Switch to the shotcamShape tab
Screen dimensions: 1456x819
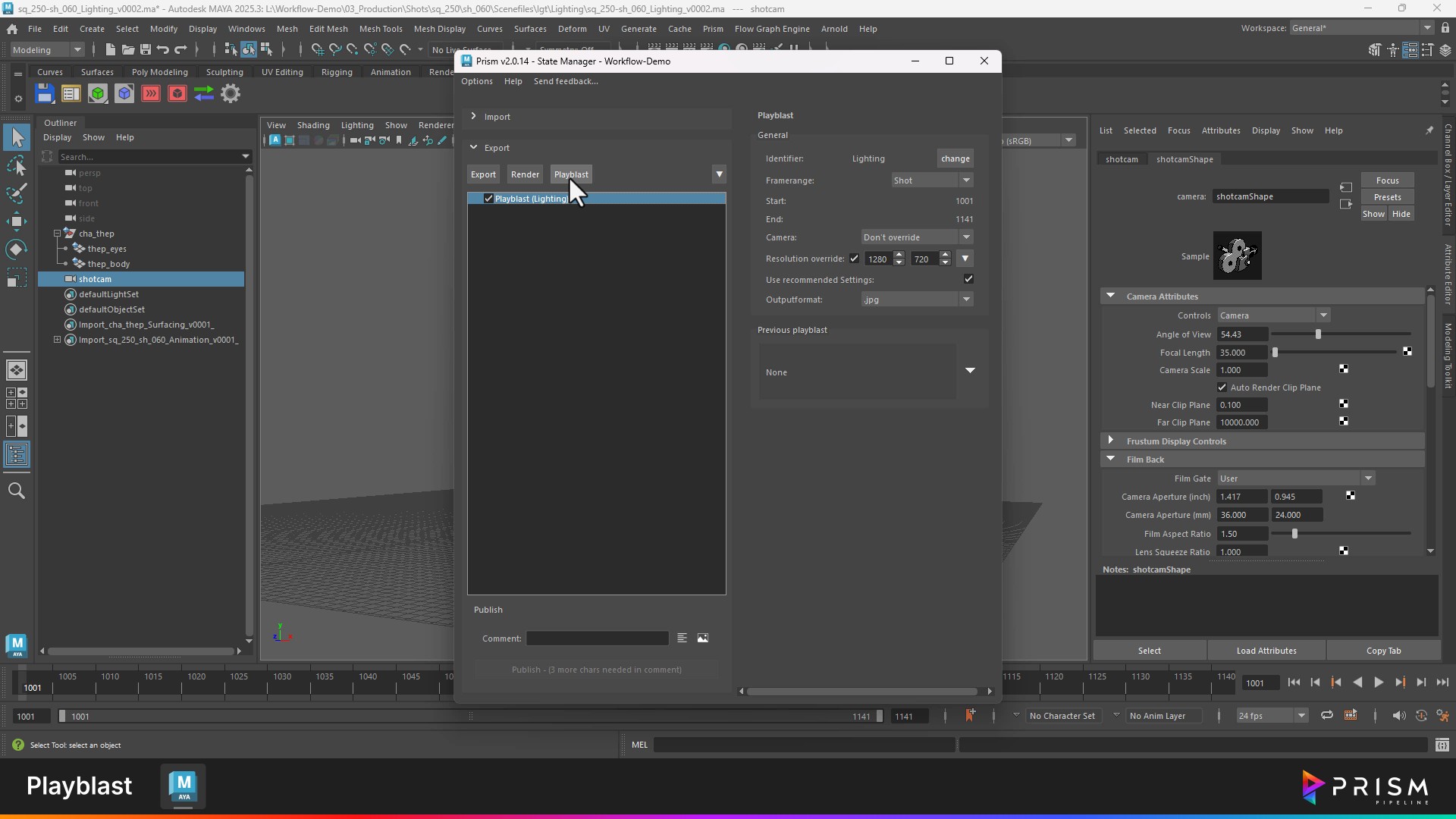point(1185,159)
